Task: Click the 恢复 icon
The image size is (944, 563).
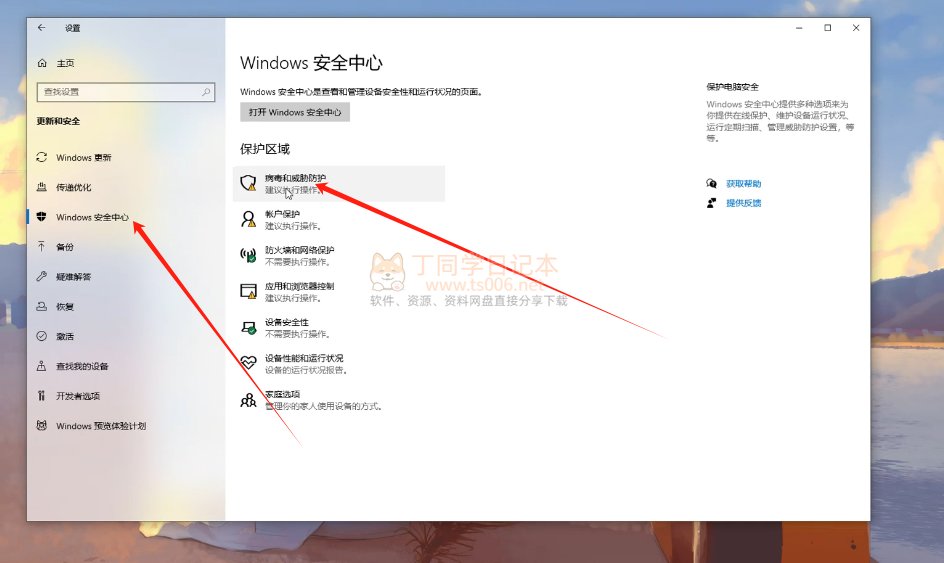Action: click(42, 306)
